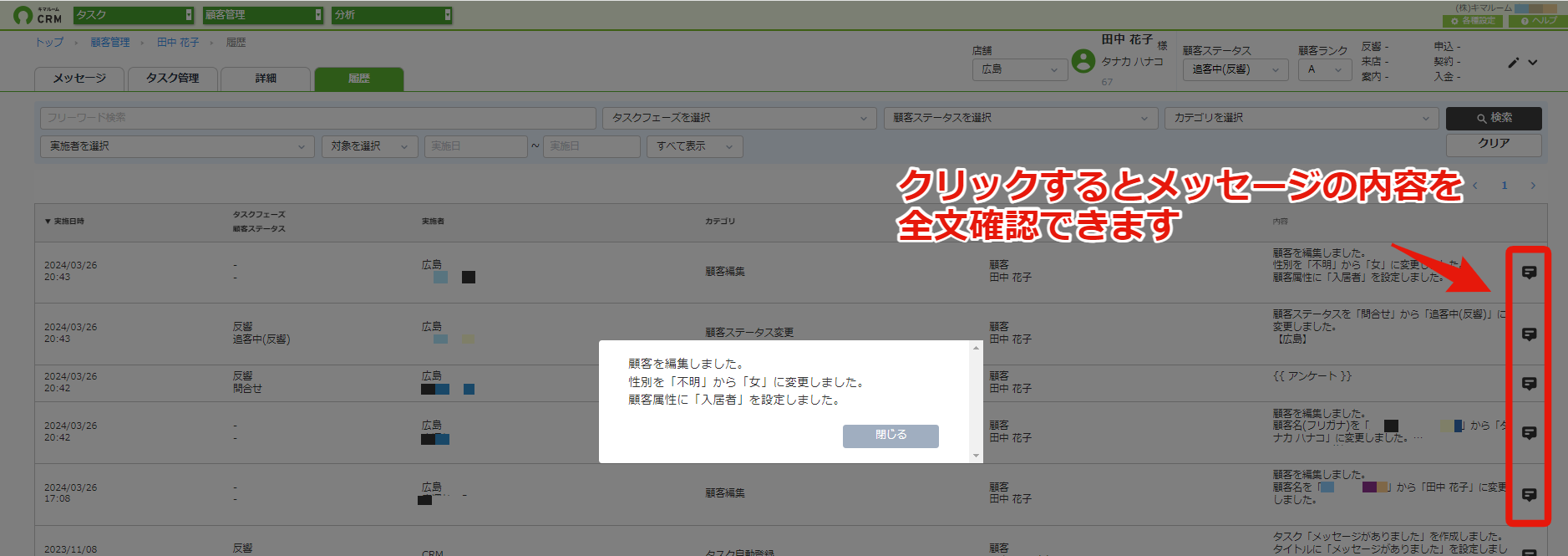The image size is (1568, 556).
Task: Expand customer header with chevron beside pencil
Action: tap(1533, 63)
